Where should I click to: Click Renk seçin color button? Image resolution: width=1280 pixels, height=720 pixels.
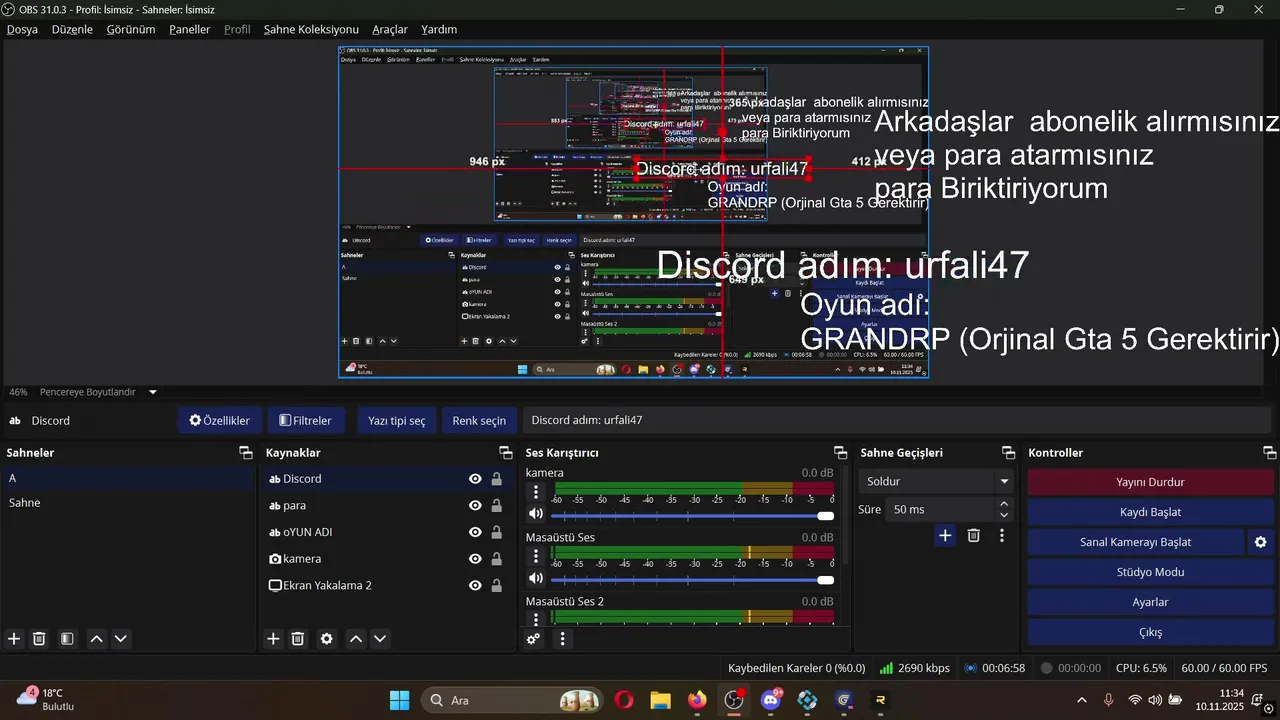(479, 420)
